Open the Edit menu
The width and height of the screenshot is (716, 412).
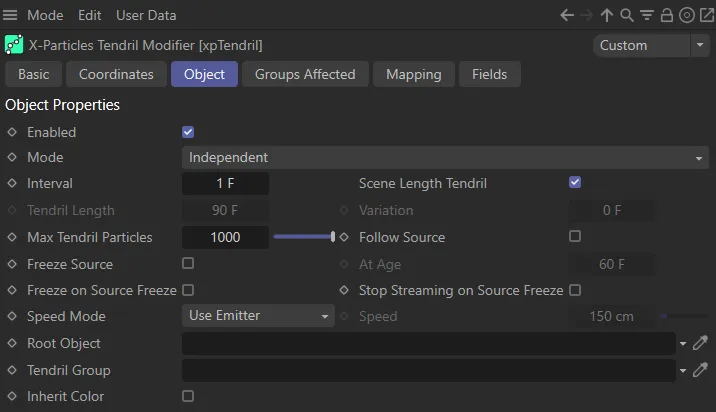[90, 15]
